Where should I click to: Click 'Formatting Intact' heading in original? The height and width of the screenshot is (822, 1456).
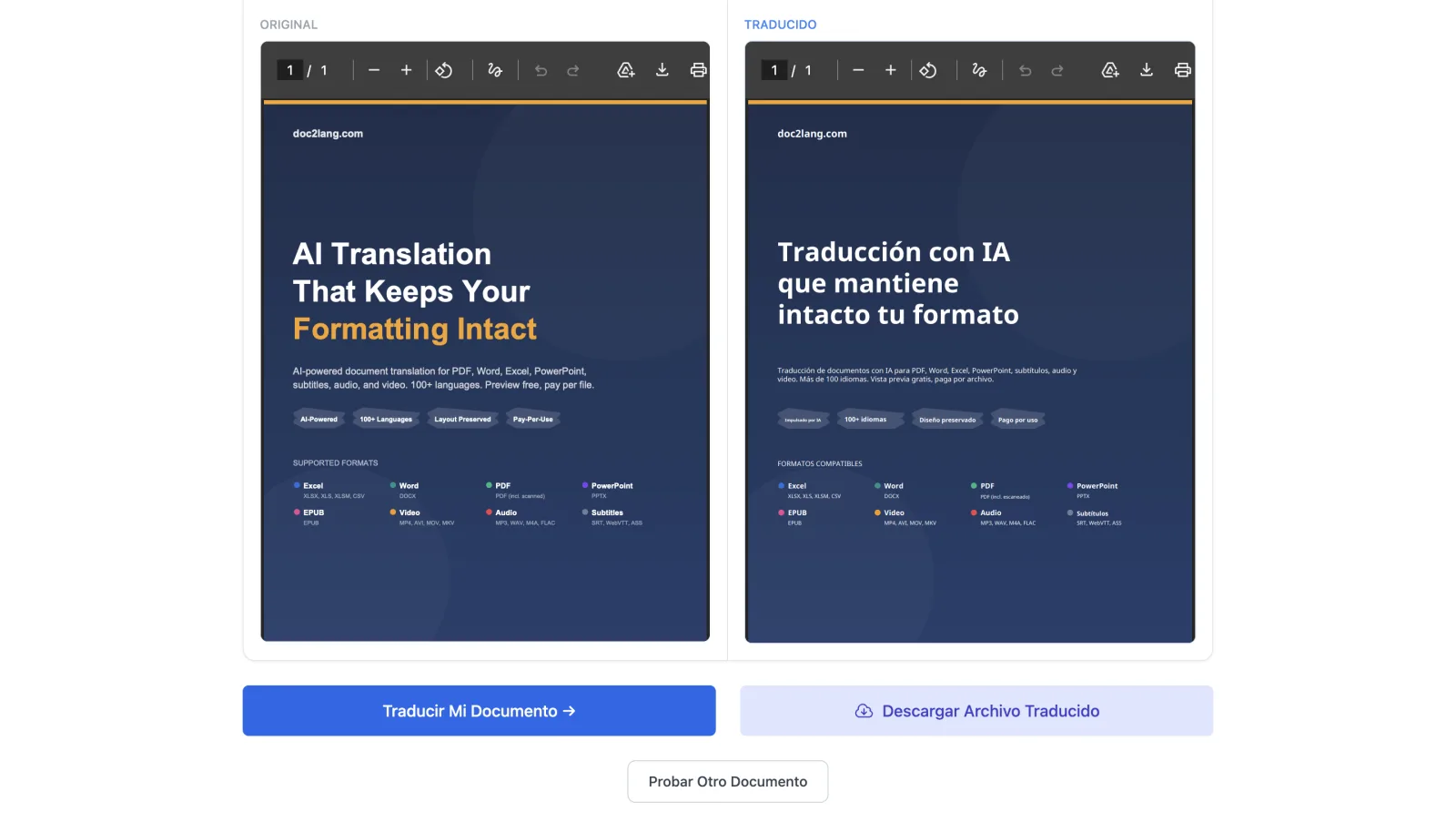[x=415, y=329]
